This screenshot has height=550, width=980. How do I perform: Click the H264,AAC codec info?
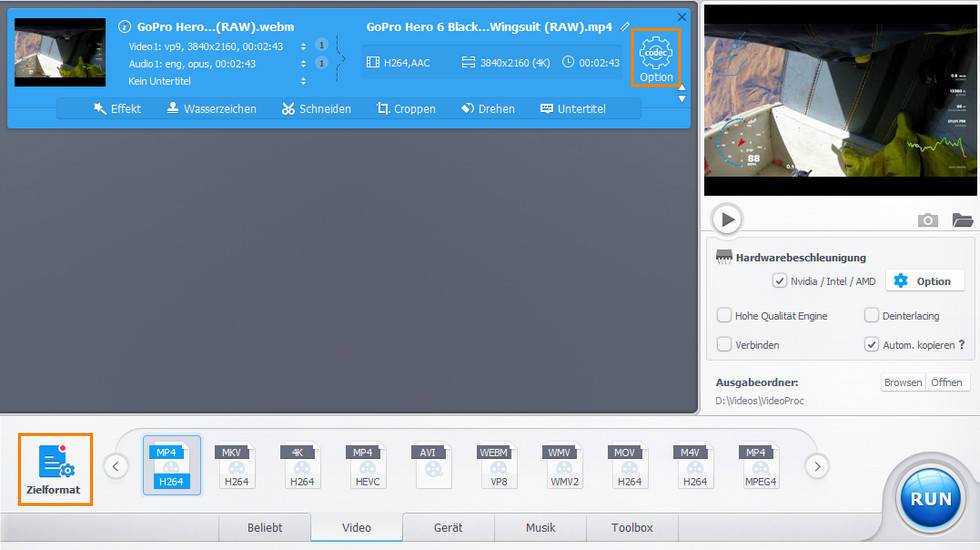399,62
